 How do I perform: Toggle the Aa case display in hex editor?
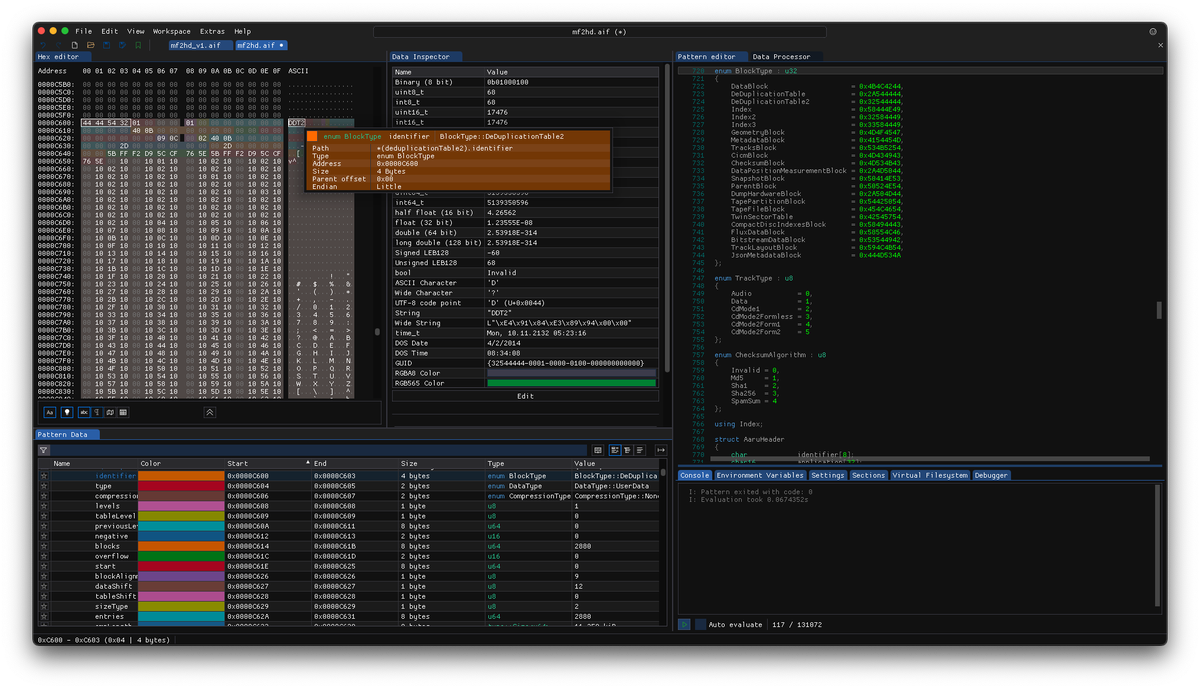49,412
